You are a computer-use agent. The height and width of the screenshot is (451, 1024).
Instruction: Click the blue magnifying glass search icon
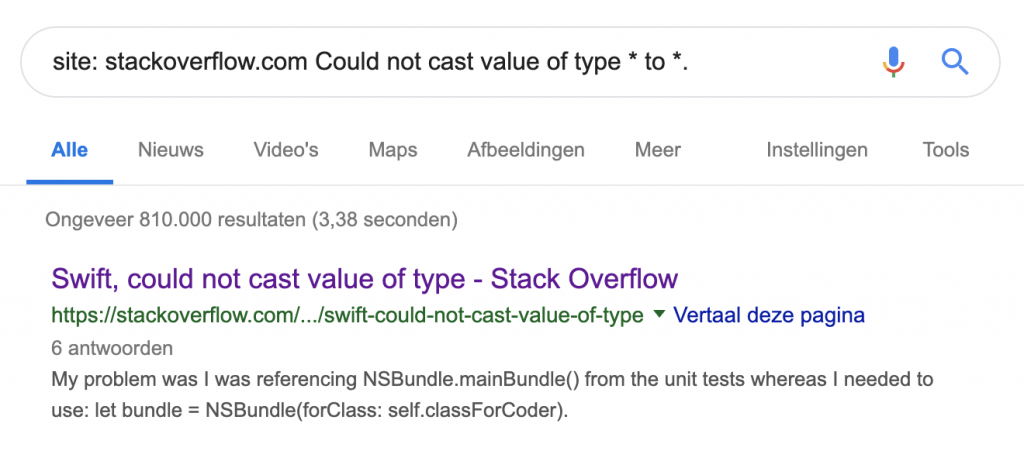pyautogui.click(x=955, y=62)
